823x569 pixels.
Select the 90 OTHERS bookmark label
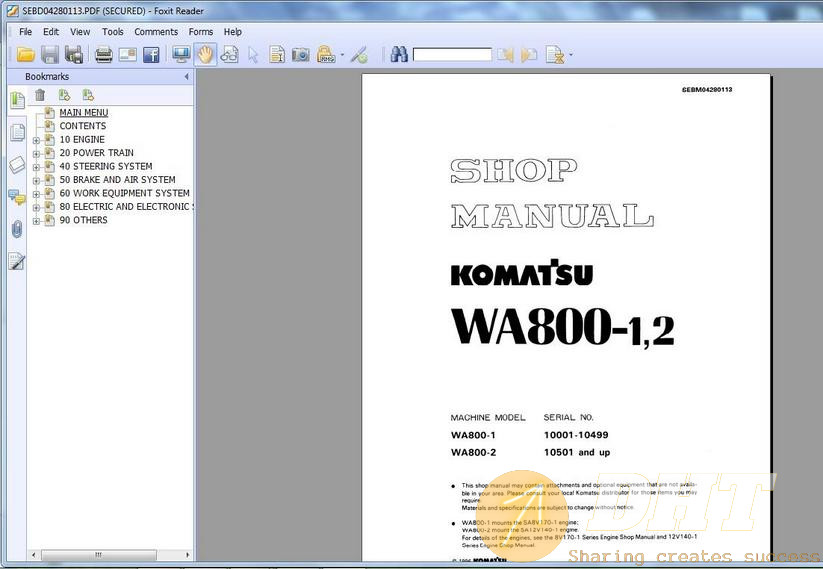83,220
